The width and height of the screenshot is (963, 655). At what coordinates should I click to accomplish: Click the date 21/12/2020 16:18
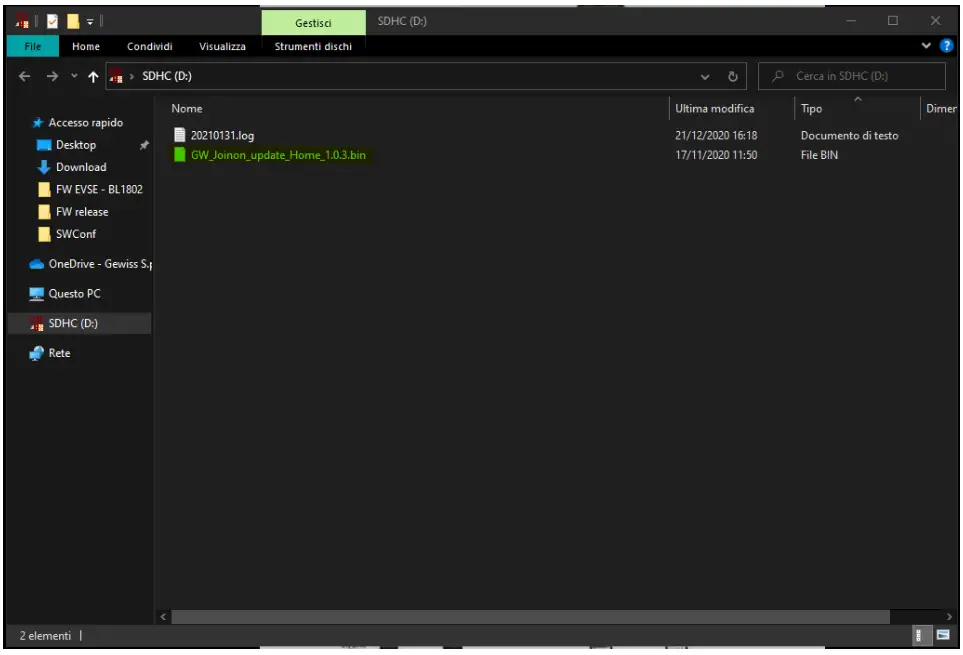pyautogui.click(x=716, y=135)
